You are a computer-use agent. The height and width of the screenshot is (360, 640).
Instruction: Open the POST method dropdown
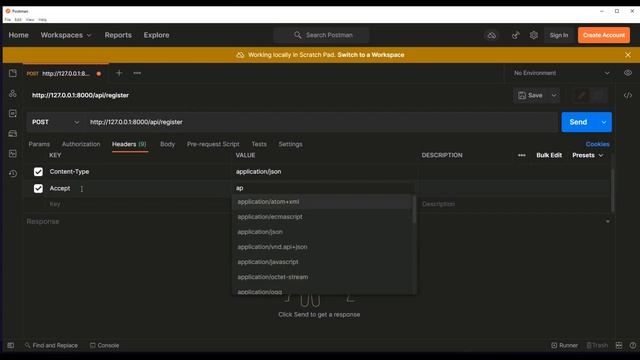56,122
